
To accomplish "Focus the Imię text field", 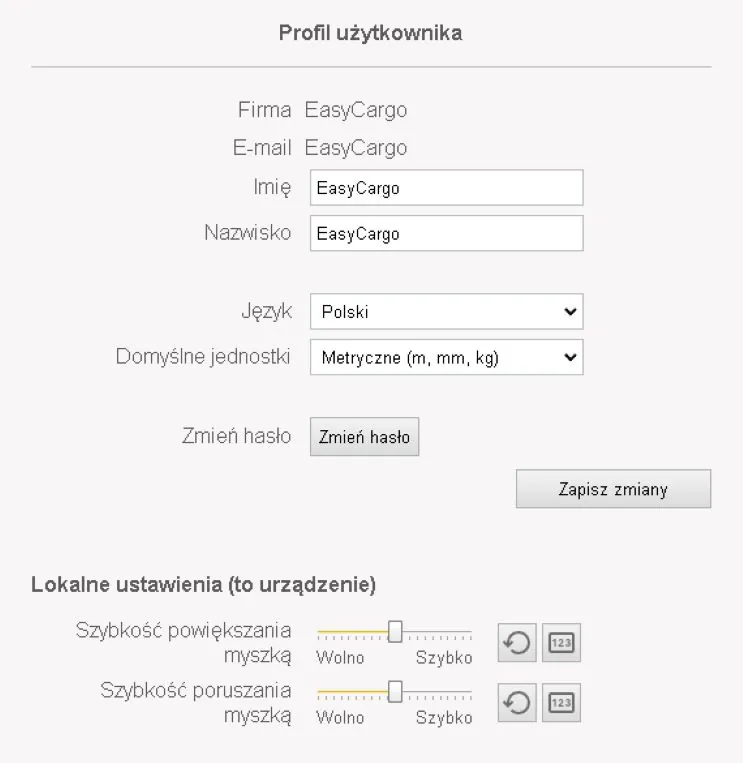I will click(x=446, y=188).
